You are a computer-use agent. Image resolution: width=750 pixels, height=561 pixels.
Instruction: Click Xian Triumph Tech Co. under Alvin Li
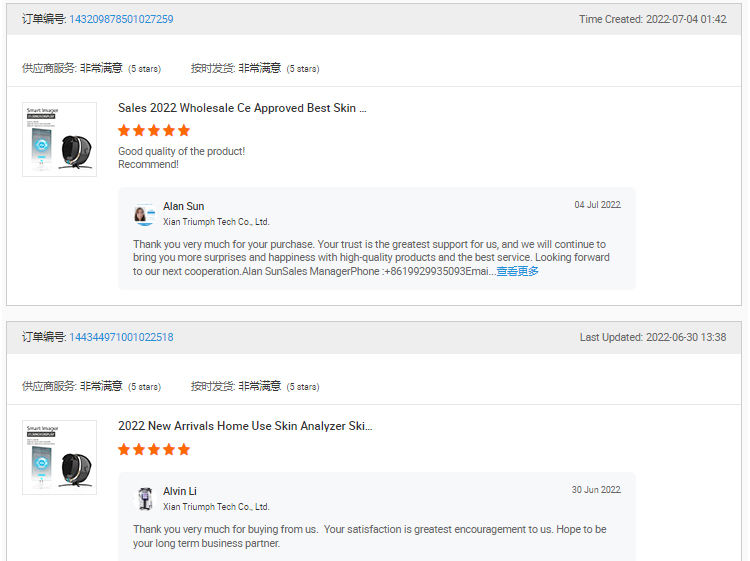coord(216,507)
